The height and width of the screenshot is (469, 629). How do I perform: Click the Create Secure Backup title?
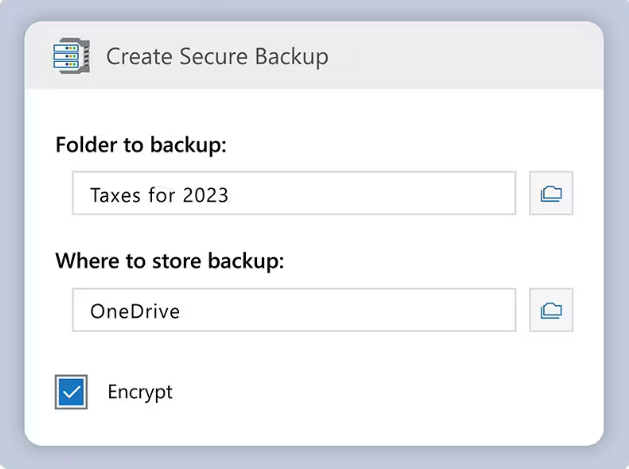217,56
